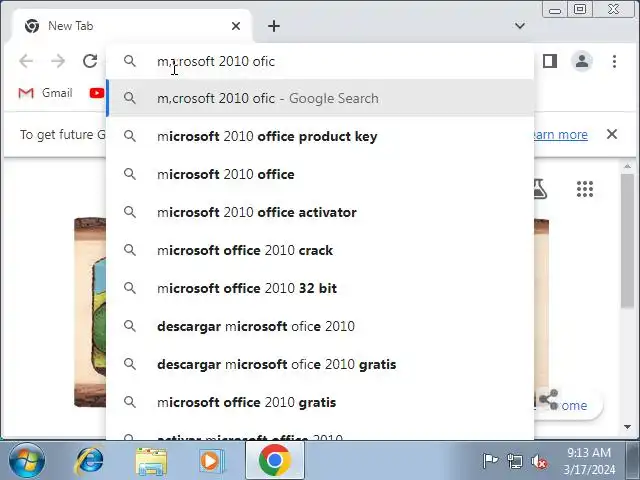Choose suggestion 'microsoft 2010 office activator'
The height and width of the screenshot is (480, 640).
tap(320, 212)
